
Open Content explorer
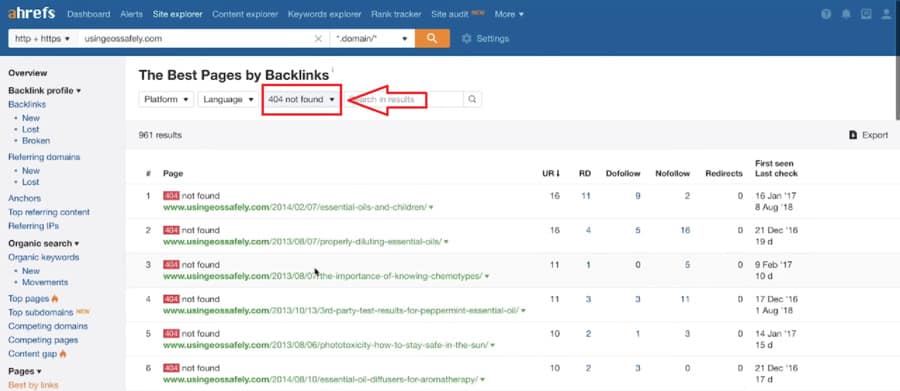pyautogui.click(x=245, y=14)
